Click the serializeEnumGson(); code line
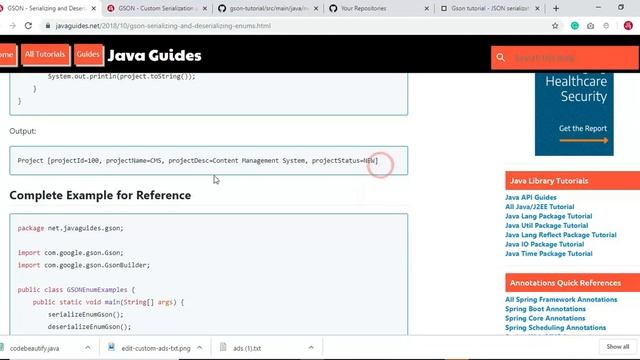 tap(85, 314)
